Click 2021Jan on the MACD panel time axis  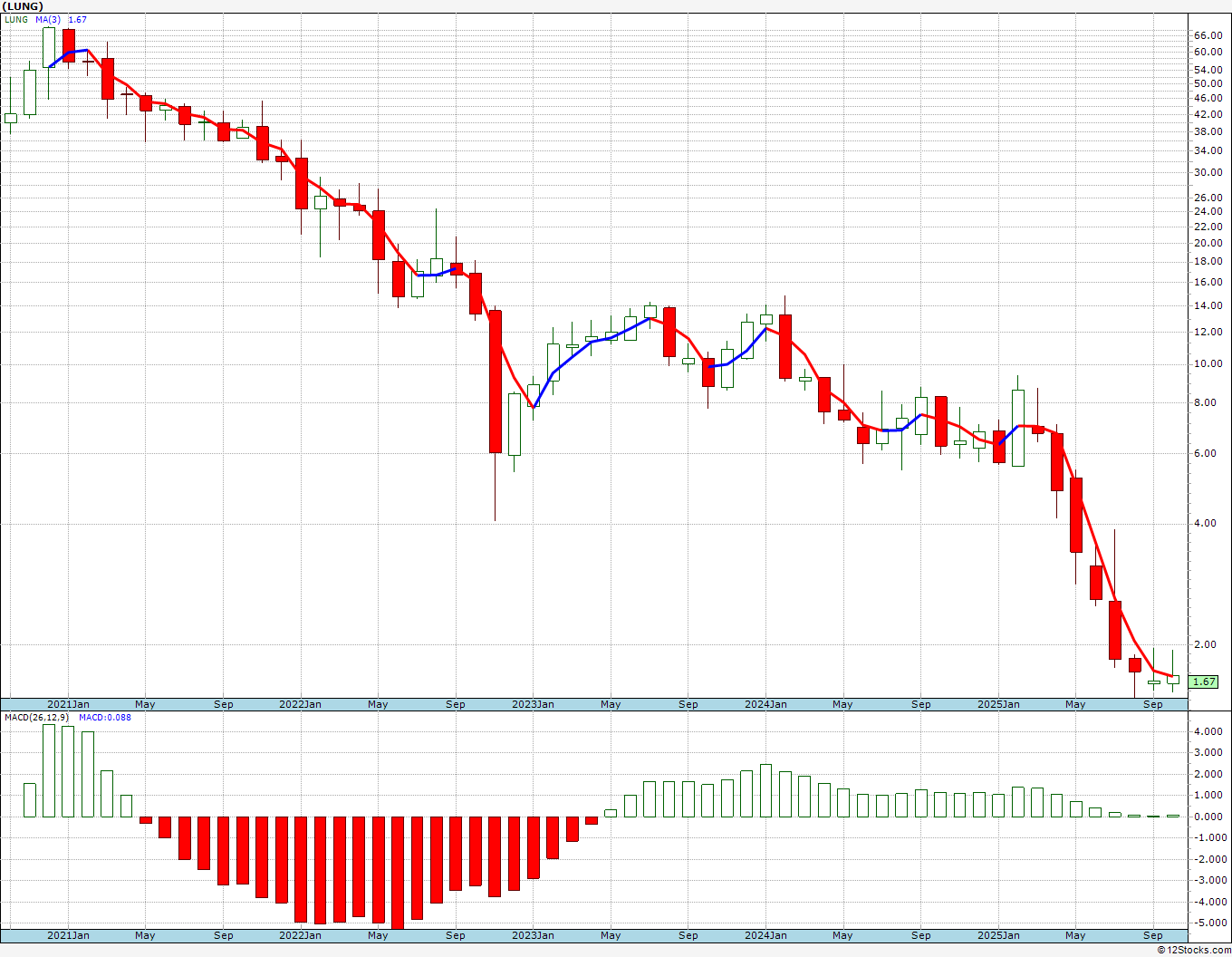point(68,935)
